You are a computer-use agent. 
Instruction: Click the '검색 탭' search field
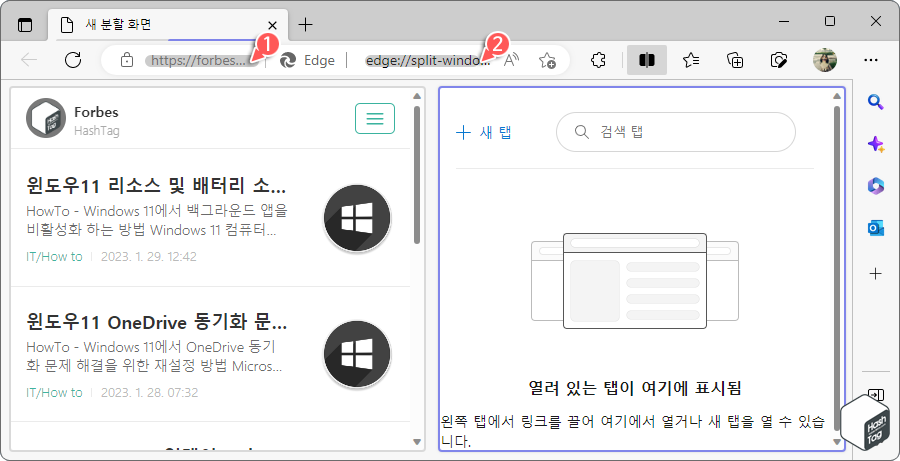[x=676, y=132]
